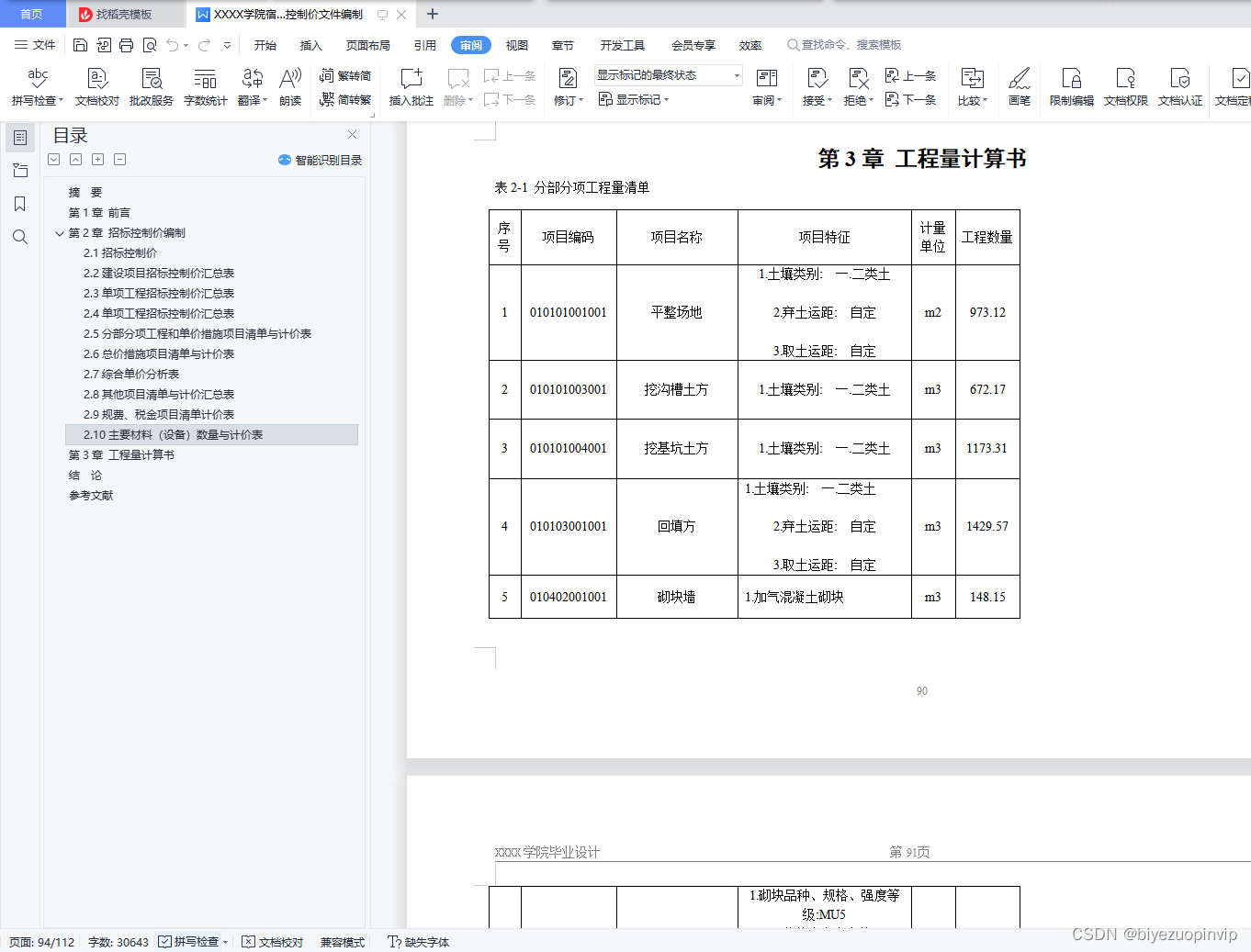Switch to 开发工具 ribbon tab
This screenshot has height=952, width=1251.
623,45
